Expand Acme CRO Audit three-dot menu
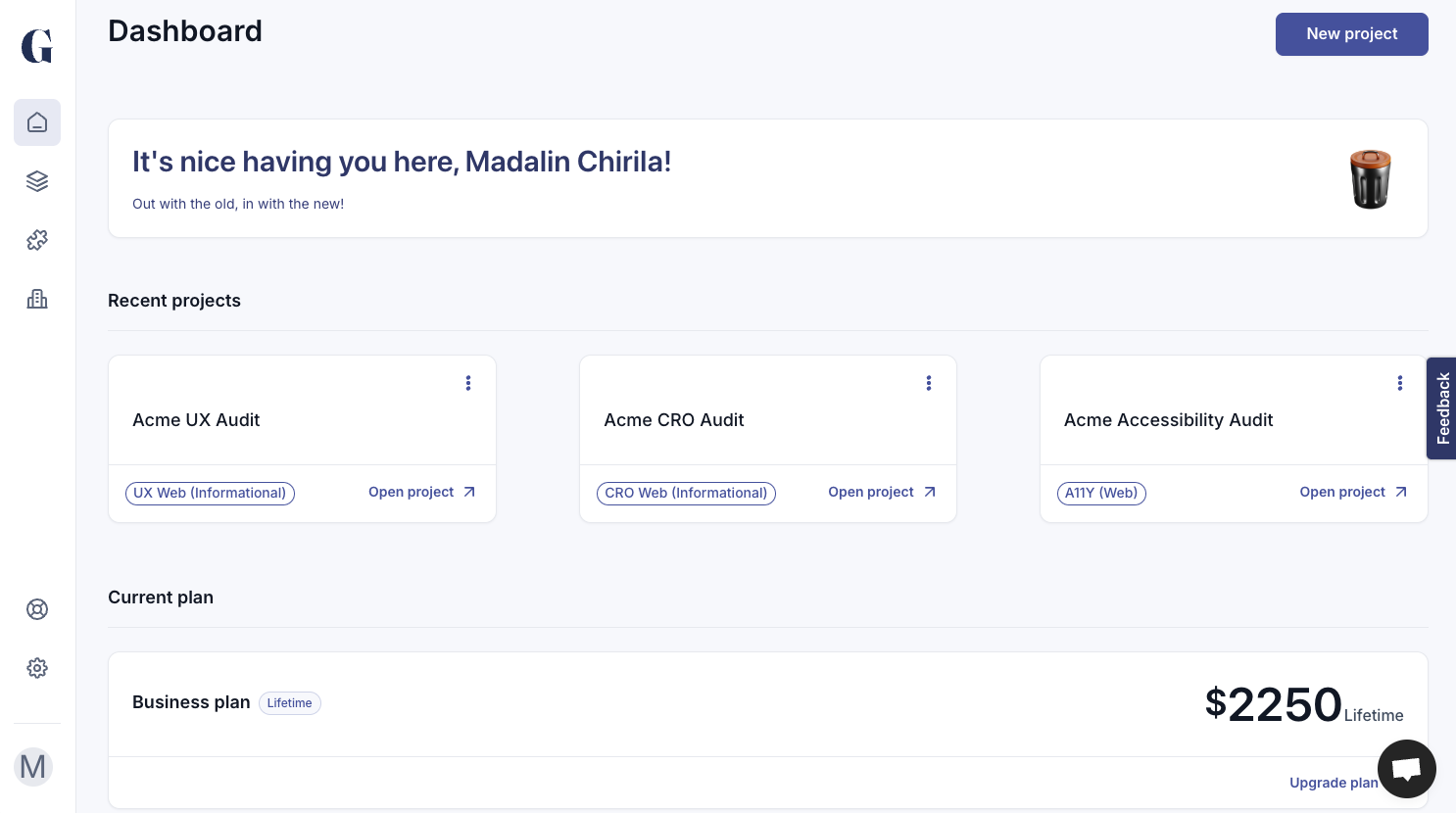This screenshot has width=1456, height=813. coord(929,383)
